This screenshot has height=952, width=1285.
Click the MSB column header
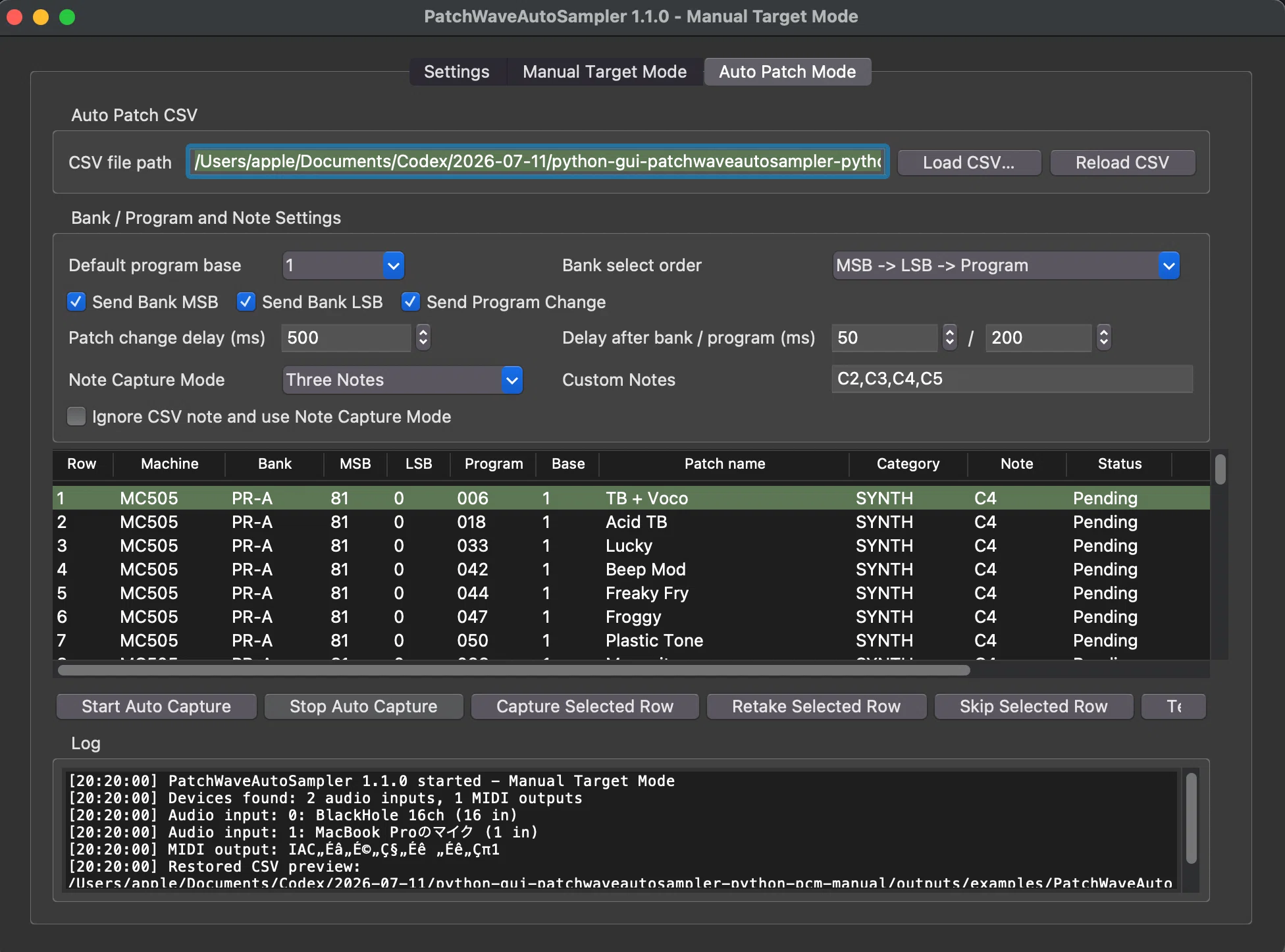pos(355,463)
